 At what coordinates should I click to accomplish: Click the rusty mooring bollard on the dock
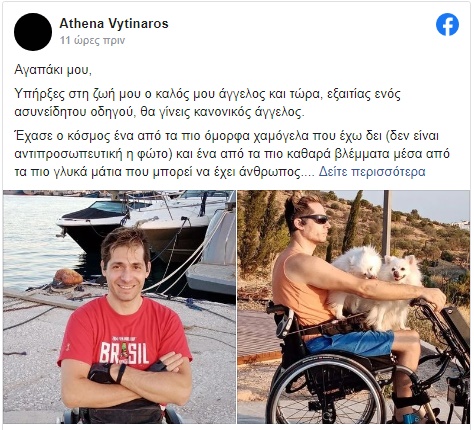click(68, 277)
